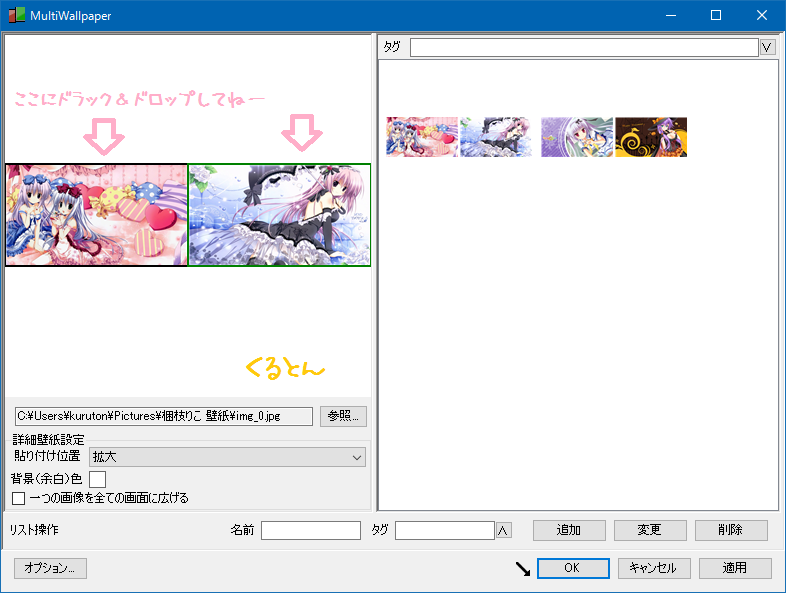Open the 貼り付け位置 dropdown showing 拡大

click(228, 457)
